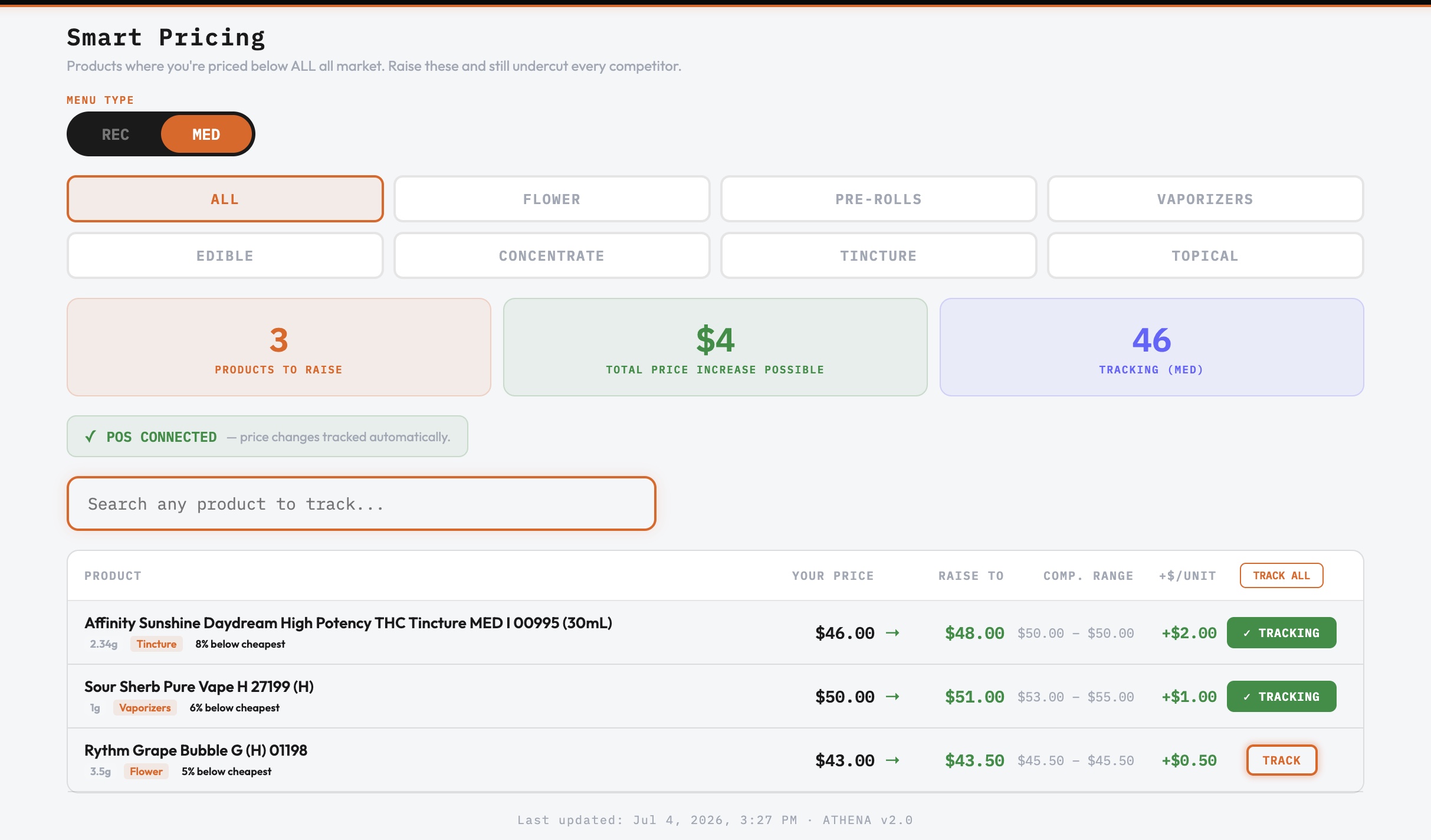The height and width of the screenshot is (840, 1431).
Task: Click the Vaporizers category tag
Action: pyautogui.click(x=145, y=708)
